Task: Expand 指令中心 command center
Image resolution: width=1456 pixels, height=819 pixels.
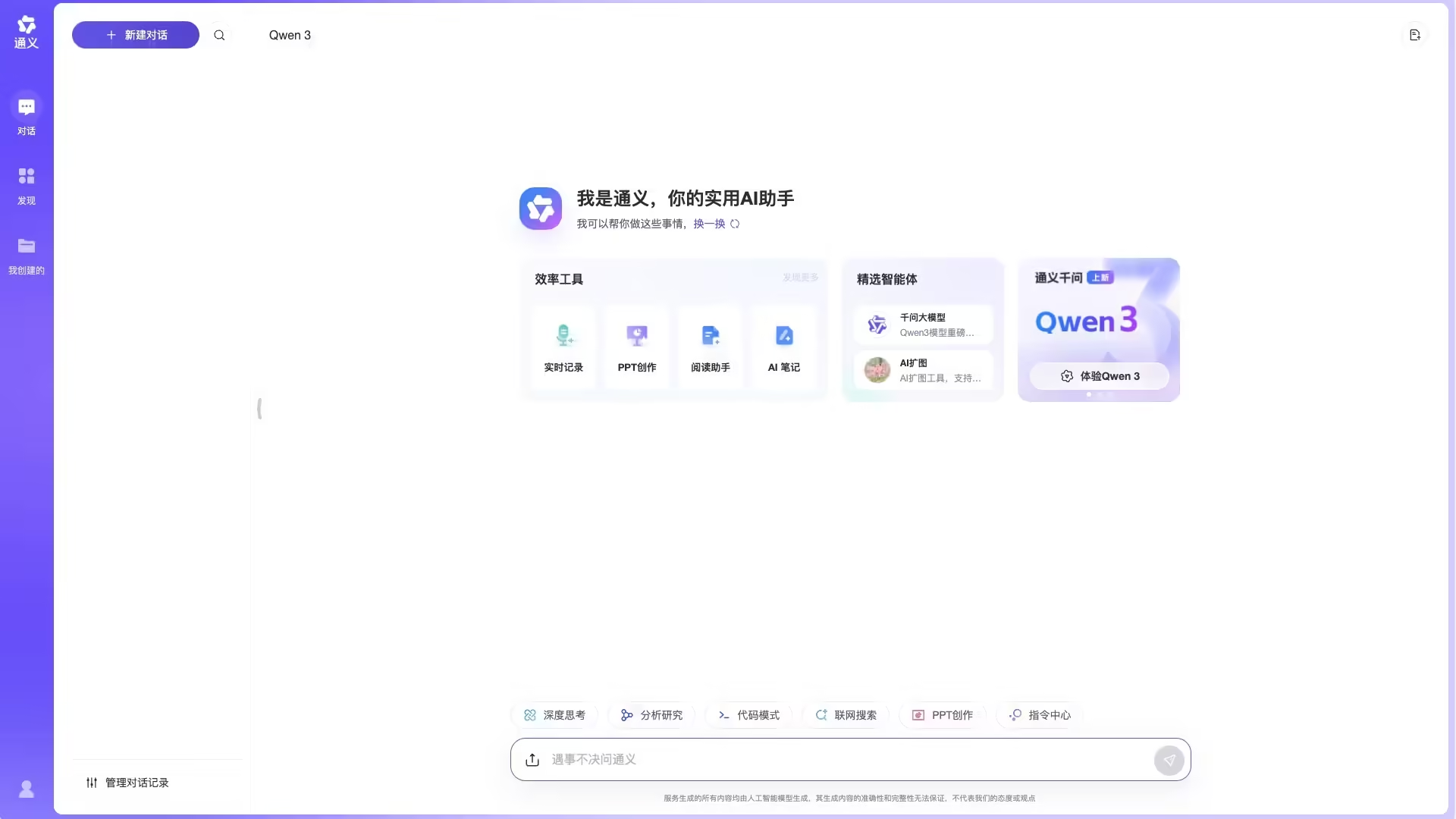Action: tap(1040, 715)
